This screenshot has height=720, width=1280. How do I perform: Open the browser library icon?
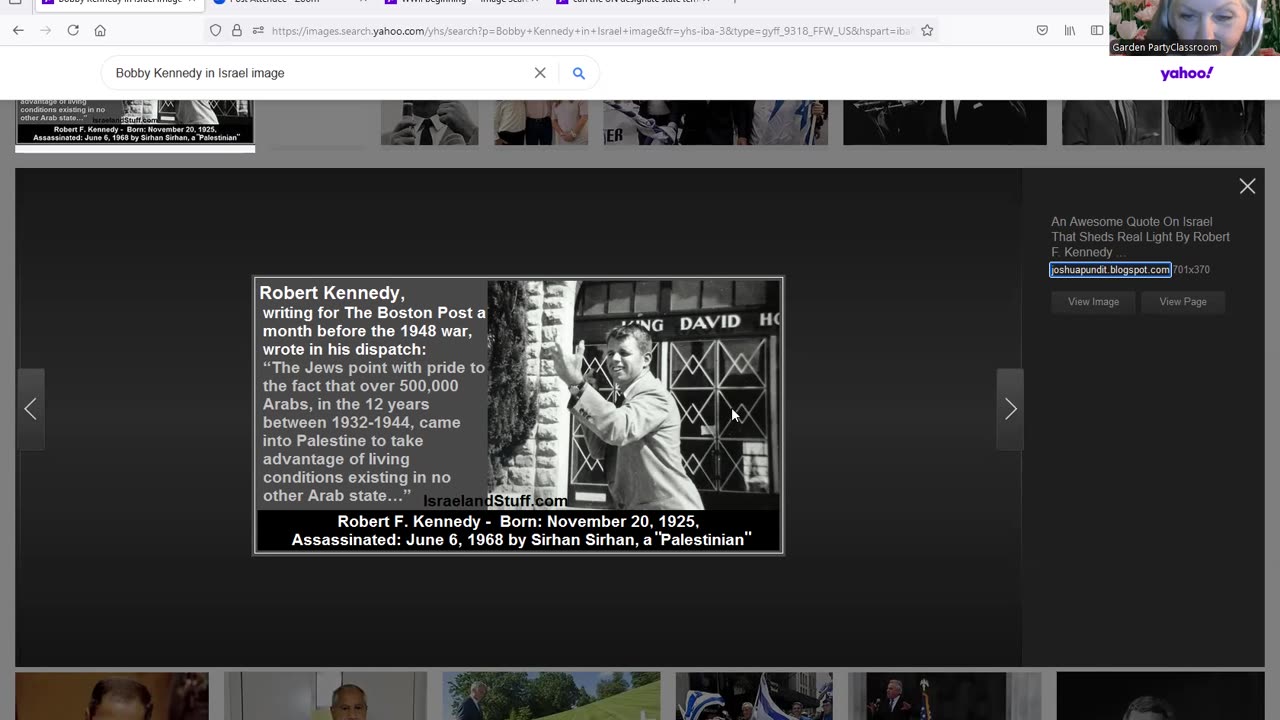click(1070, 31)
